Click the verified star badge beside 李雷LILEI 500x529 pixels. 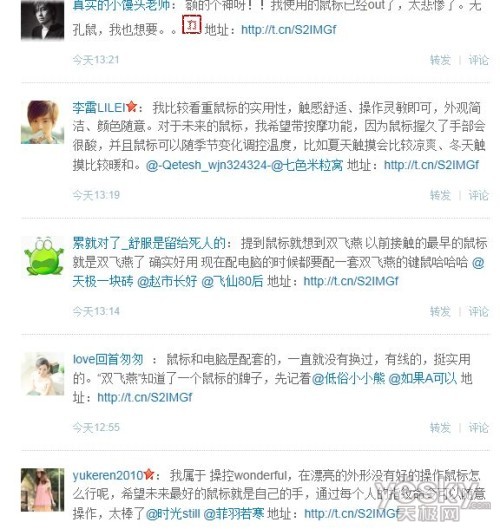pos(131,107)
